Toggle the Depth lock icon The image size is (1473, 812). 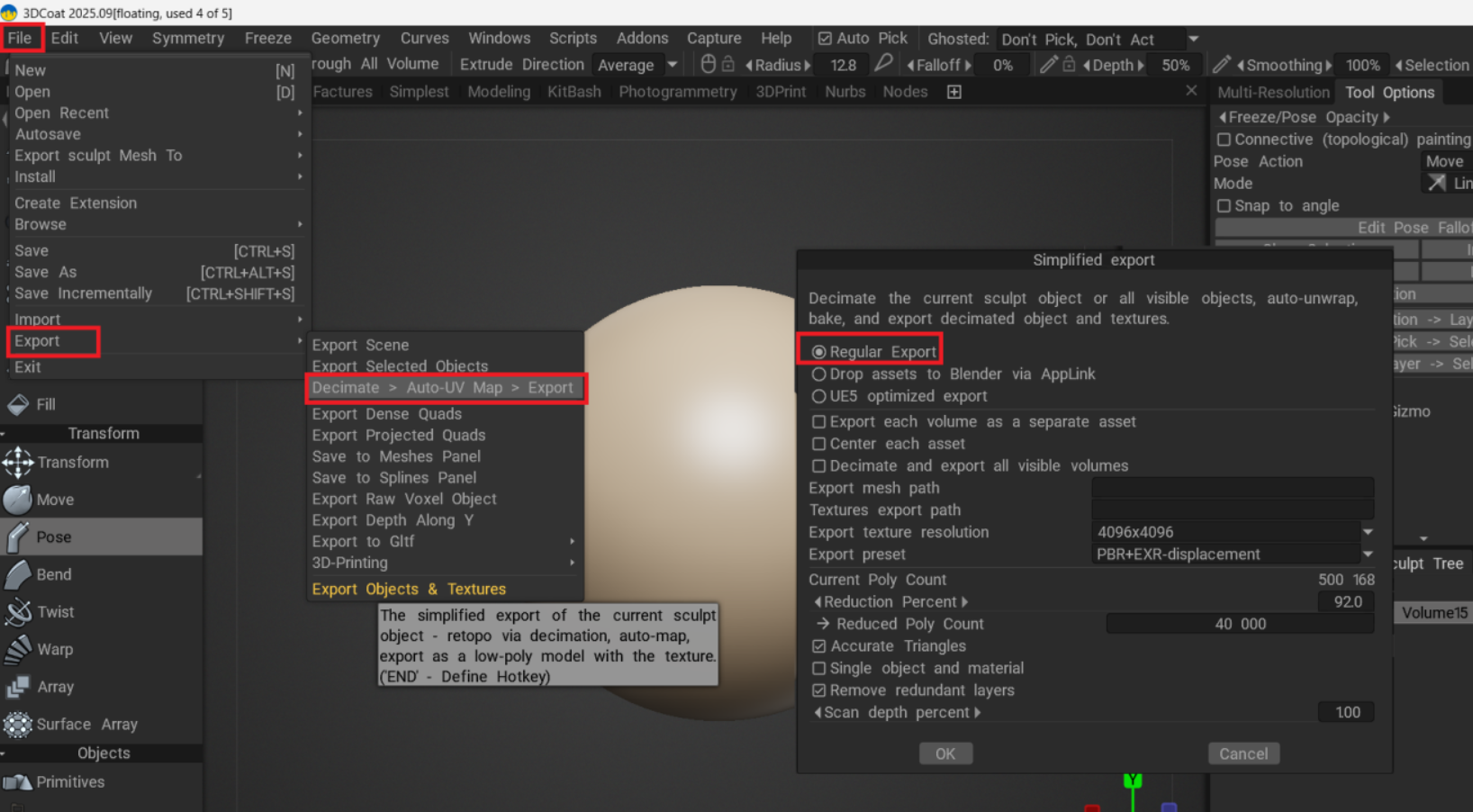[1069, 64]
